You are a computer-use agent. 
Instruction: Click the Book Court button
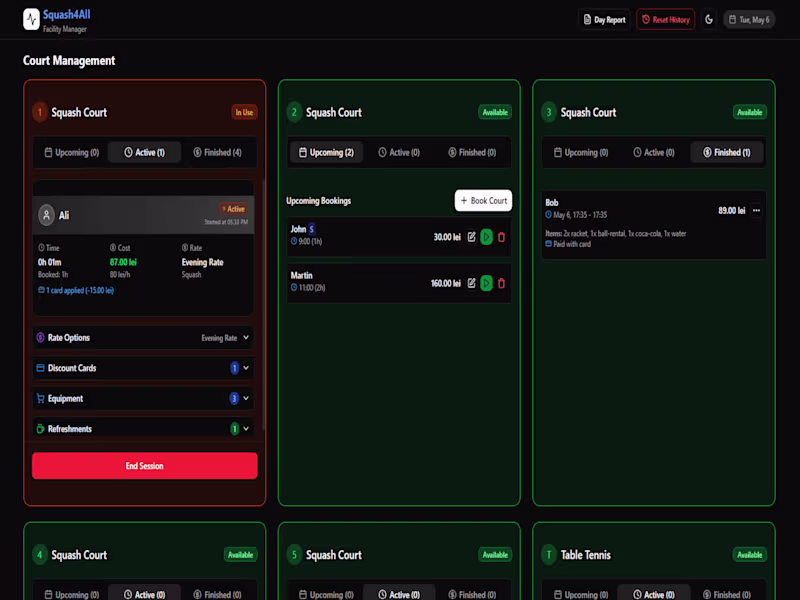pos(483,201)
